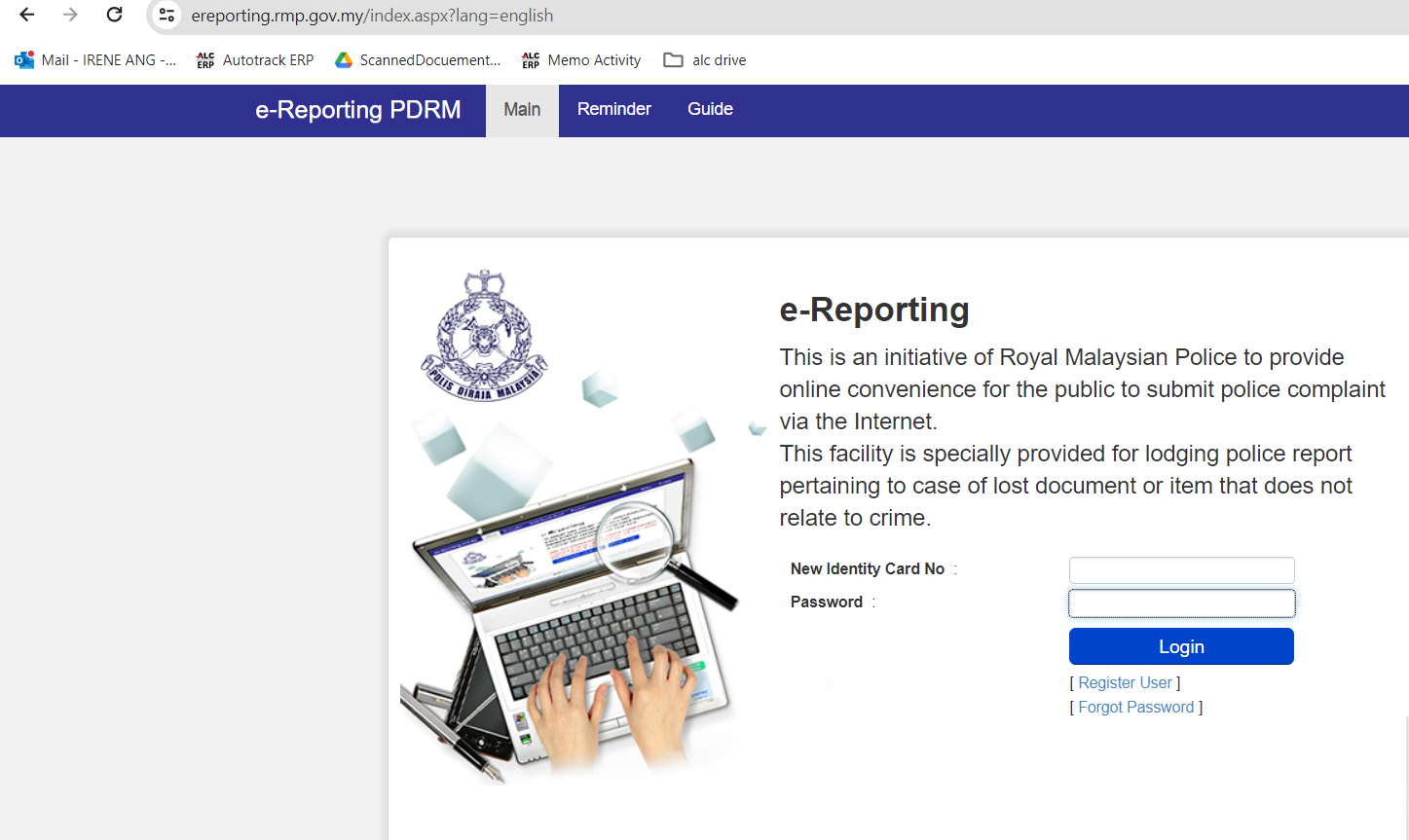Image resolution: width=1409 pixels, height=840 pixels.
Task: Click the e-Reporting PDRM site title
Action: coord(358,110)
